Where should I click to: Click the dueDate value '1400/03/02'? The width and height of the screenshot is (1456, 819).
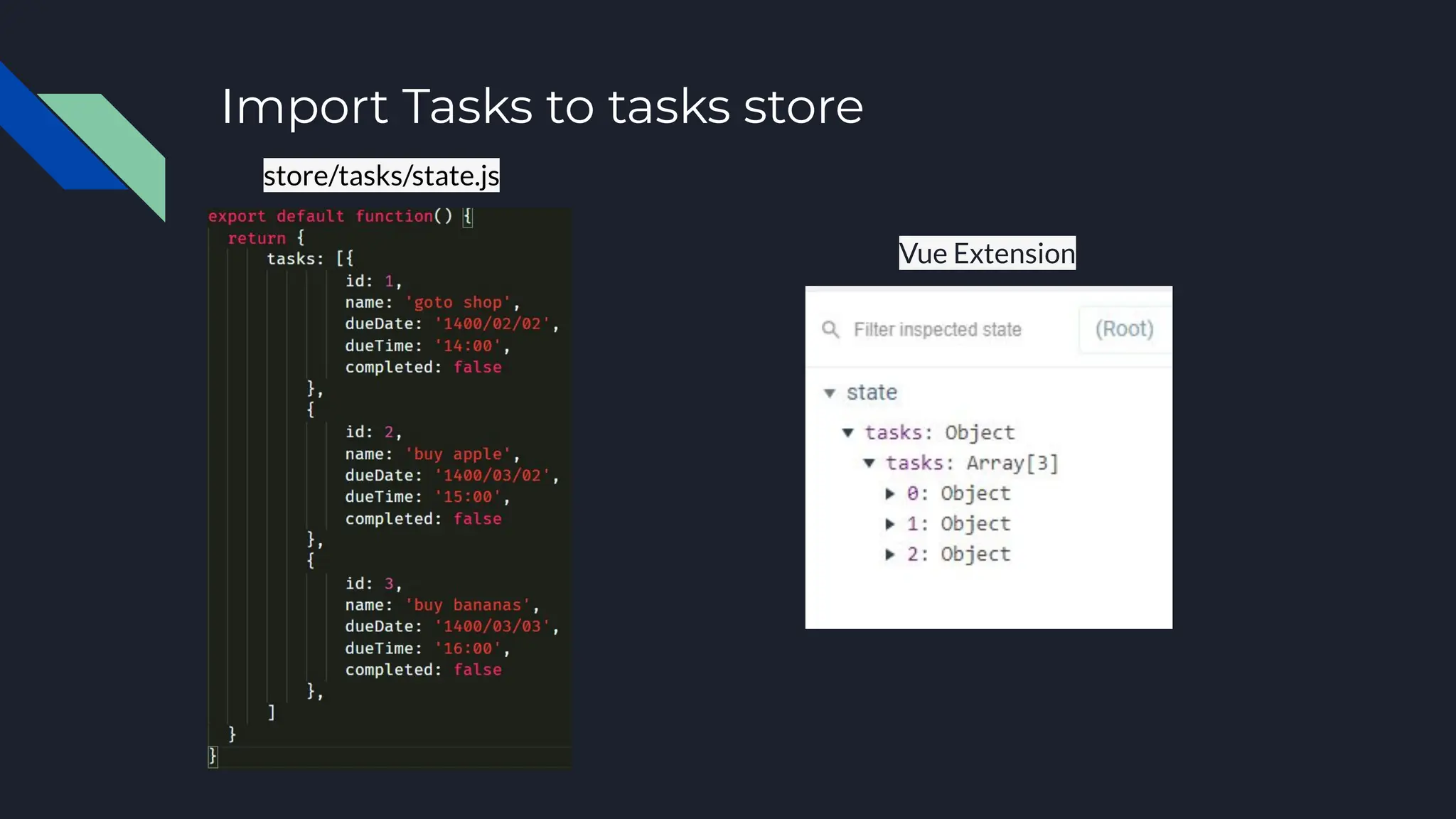click(x=493, y=476)
